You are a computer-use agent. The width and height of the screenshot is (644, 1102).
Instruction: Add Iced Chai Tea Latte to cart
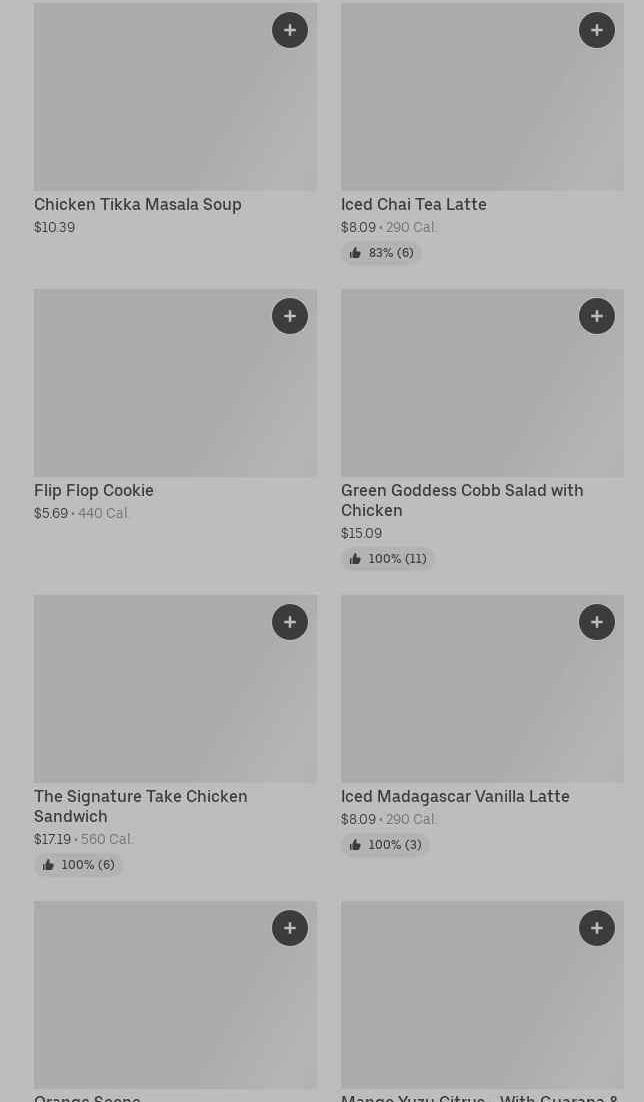pyautogui.click(x=597, y=30)
